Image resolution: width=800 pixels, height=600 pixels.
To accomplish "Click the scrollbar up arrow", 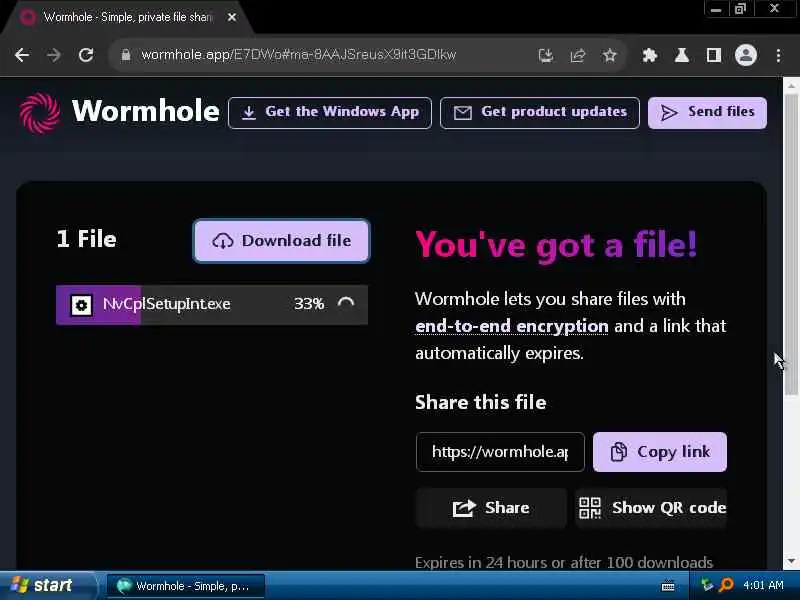I will click(x=791, y=86).
